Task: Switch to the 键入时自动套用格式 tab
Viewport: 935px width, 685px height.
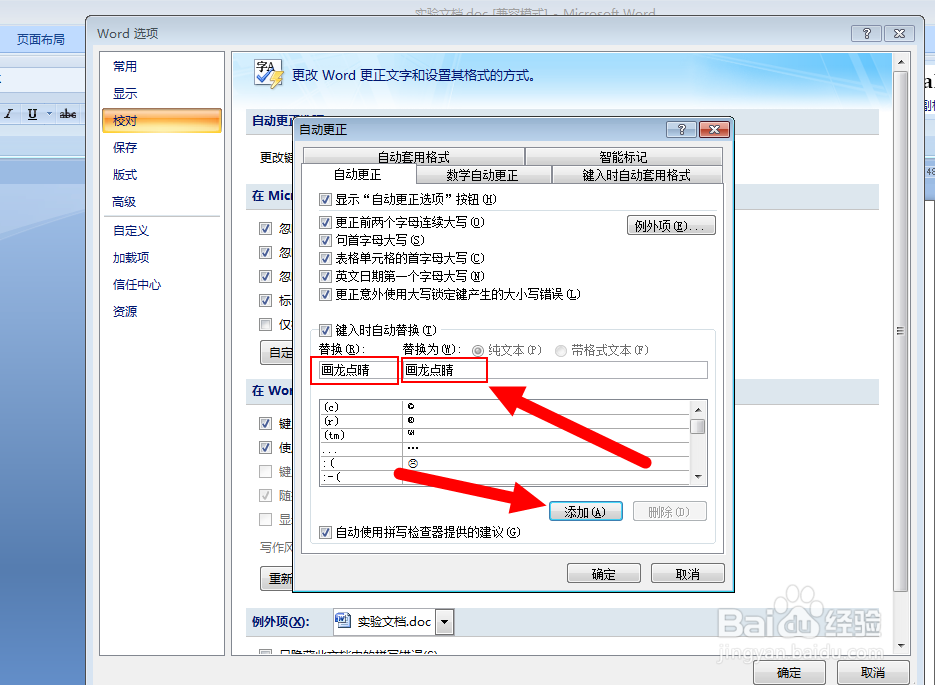Action: tap(636, 175)
